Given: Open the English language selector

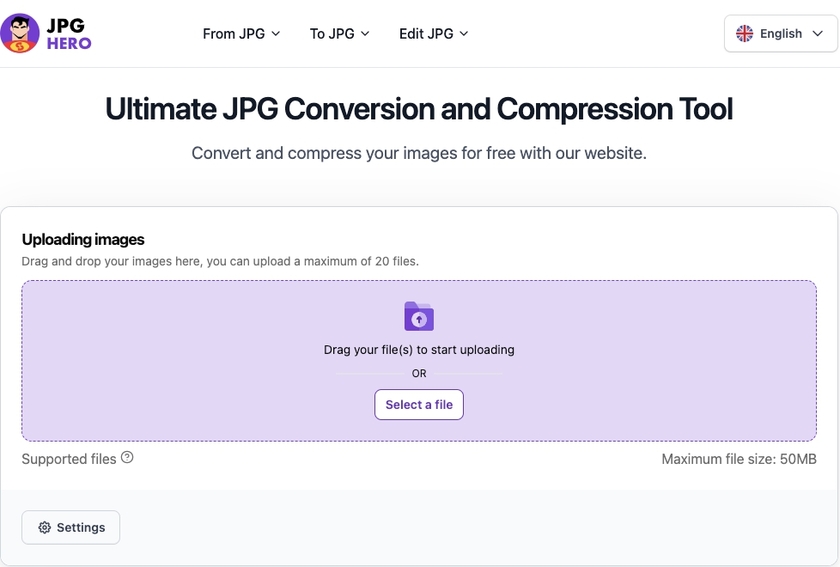Looking at the screenshot, I should (781, 34).
